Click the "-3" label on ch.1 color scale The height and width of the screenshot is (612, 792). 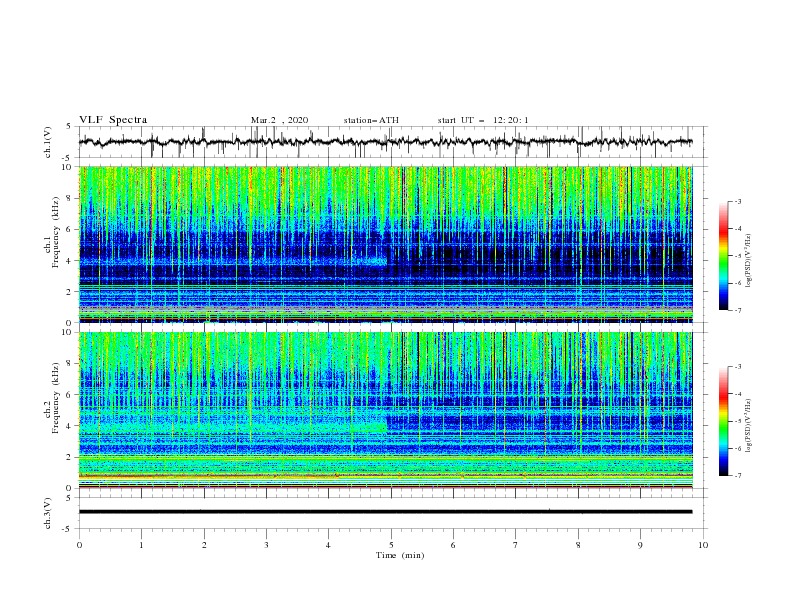point(738,201)
